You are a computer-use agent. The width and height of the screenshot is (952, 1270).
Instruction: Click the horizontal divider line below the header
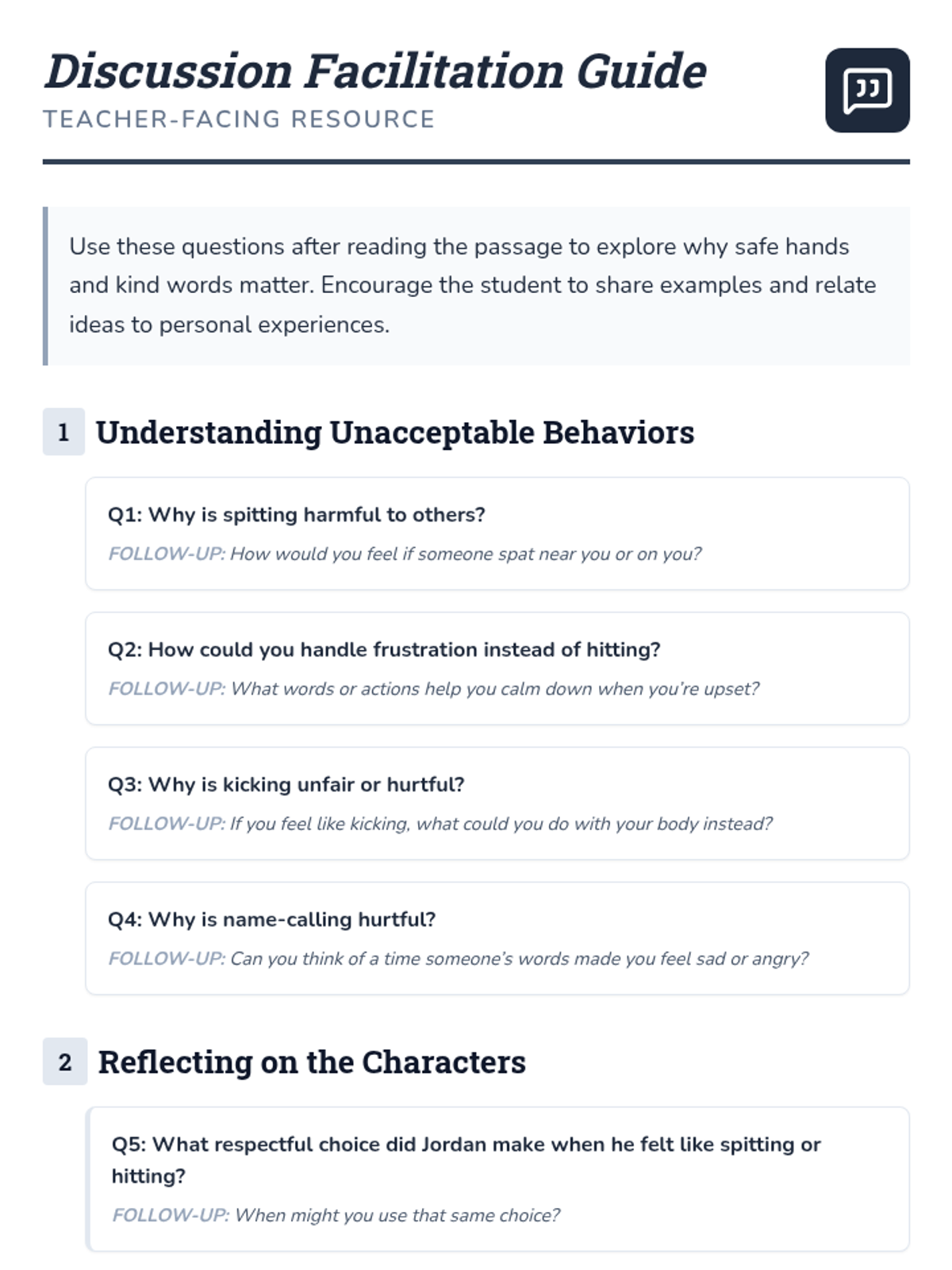coord(476,162)
